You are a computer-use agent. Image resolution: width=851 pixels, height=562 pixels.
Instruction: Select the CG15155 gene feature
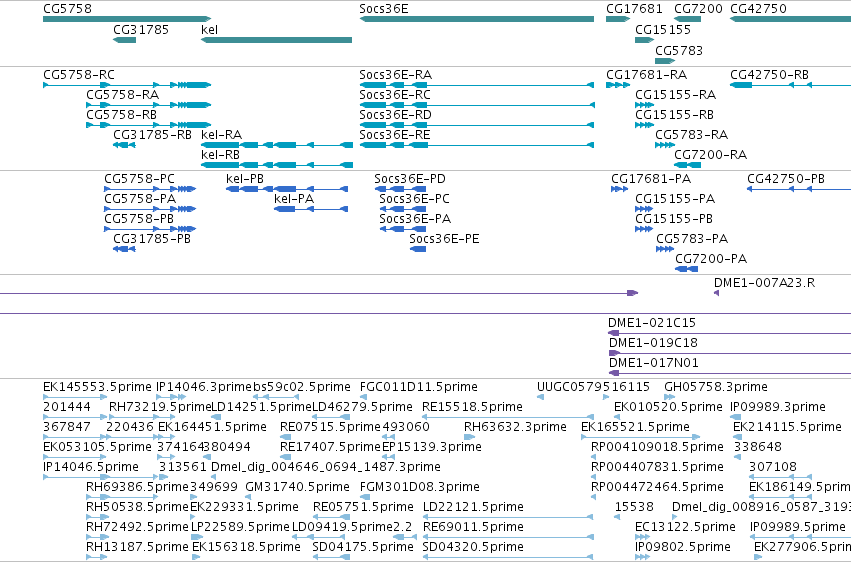pos(644,40)
